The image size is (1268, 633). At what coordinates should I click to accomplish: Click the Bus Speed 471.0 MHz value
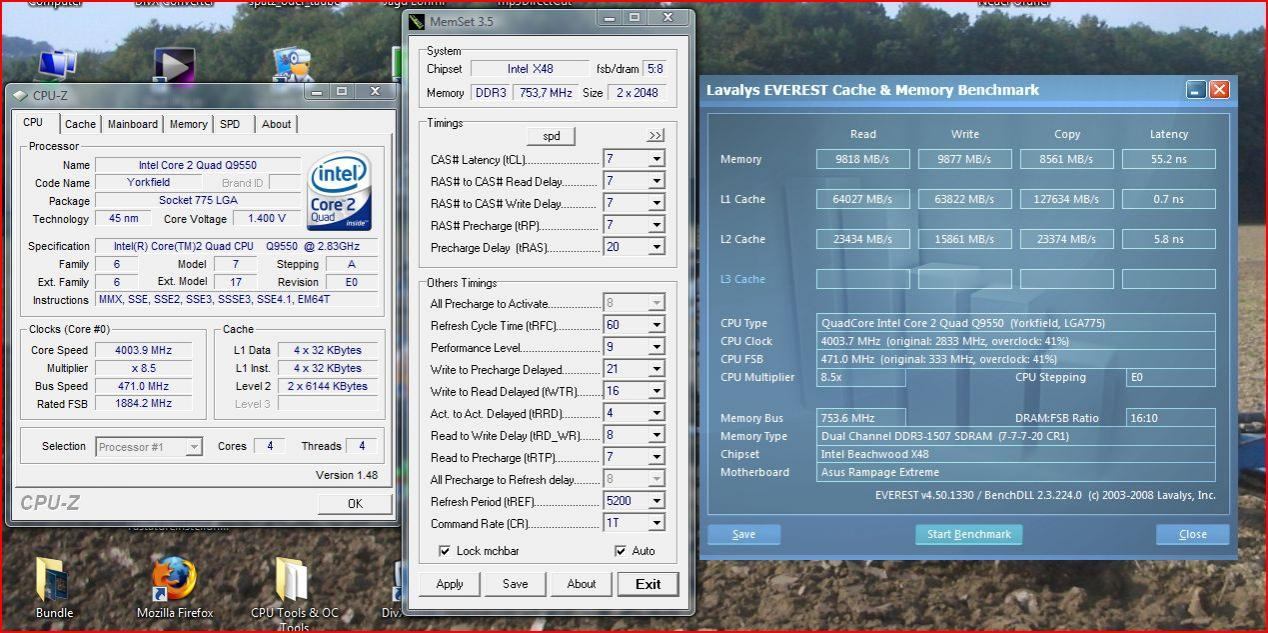pos(145,386)
